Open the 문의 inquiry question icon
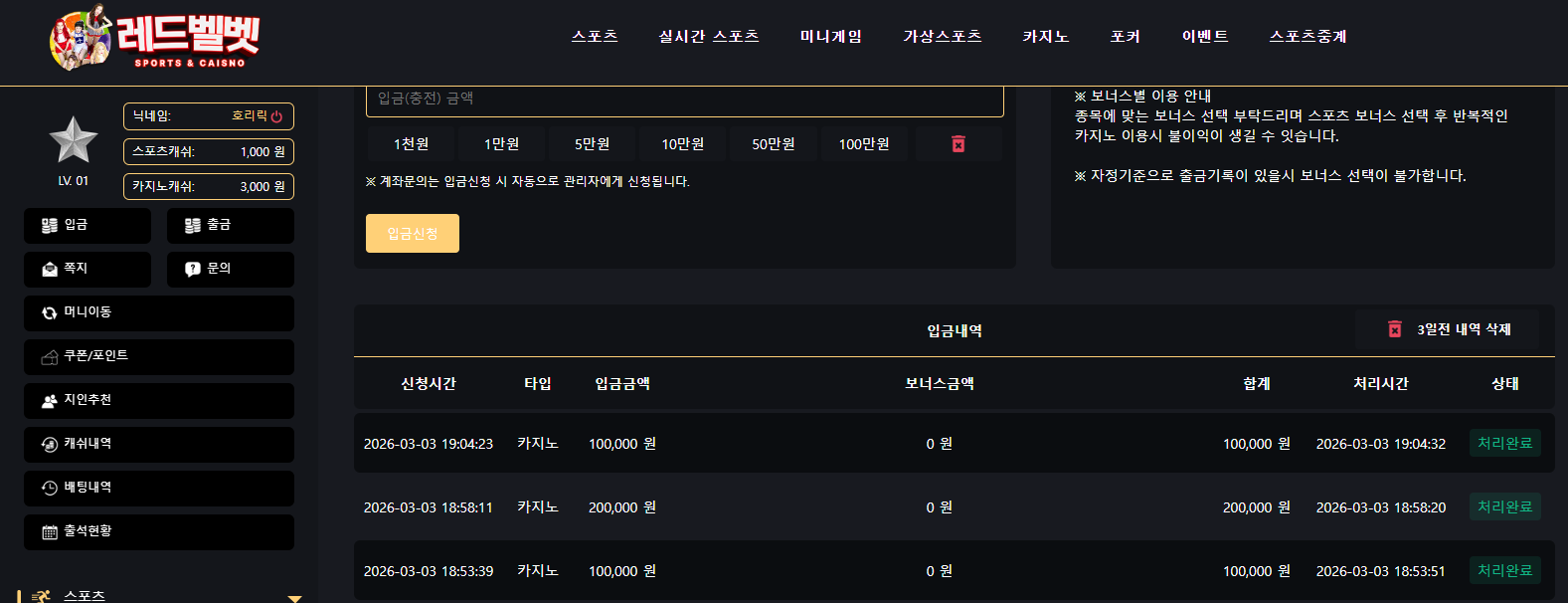Viewport: 1568px width, 603px height. pyautogui.click(x=193, y=270)
